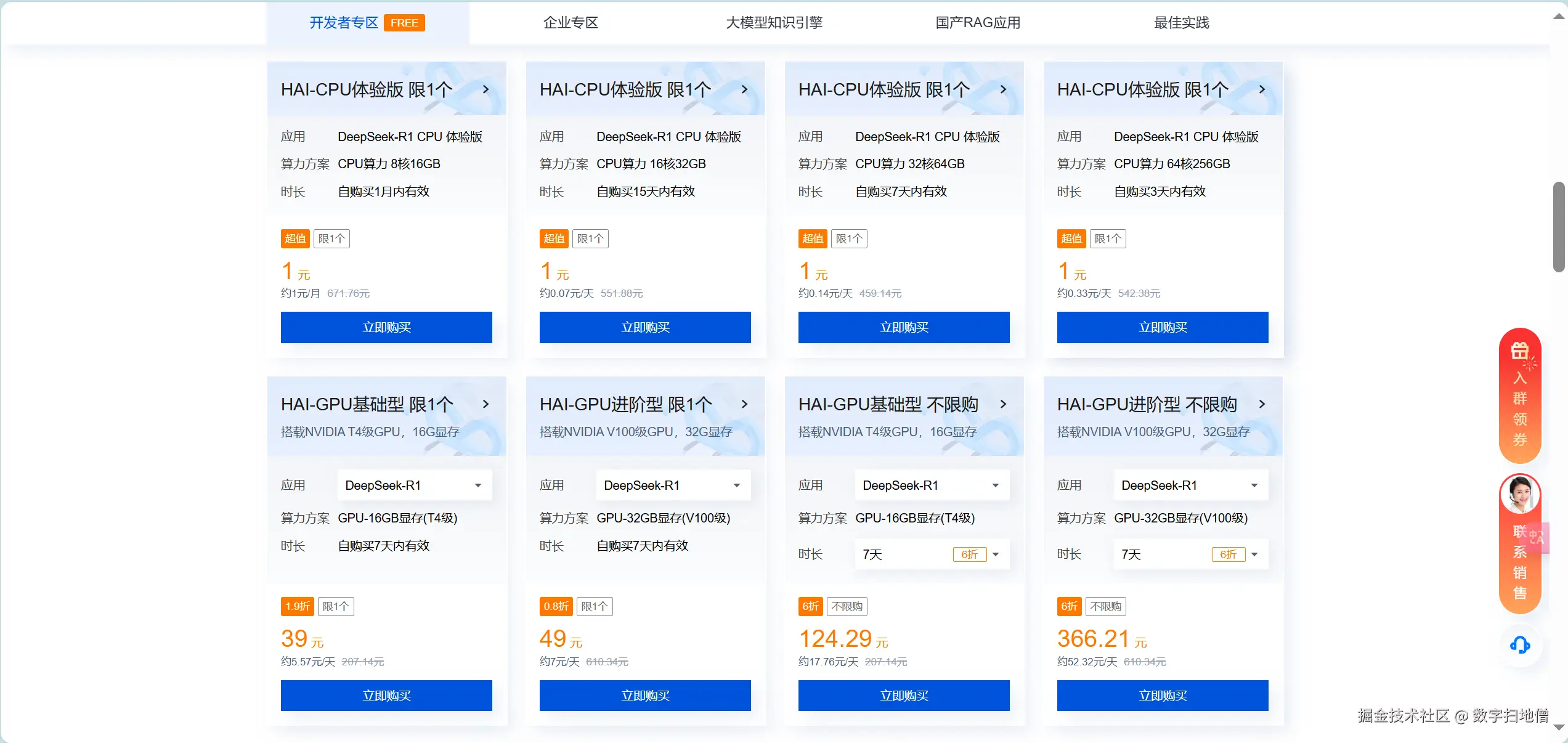Open arrow on 16核32GB HAI-CPU card header
This screenshot has width=1568, height=743.
[x=744, y=89]
